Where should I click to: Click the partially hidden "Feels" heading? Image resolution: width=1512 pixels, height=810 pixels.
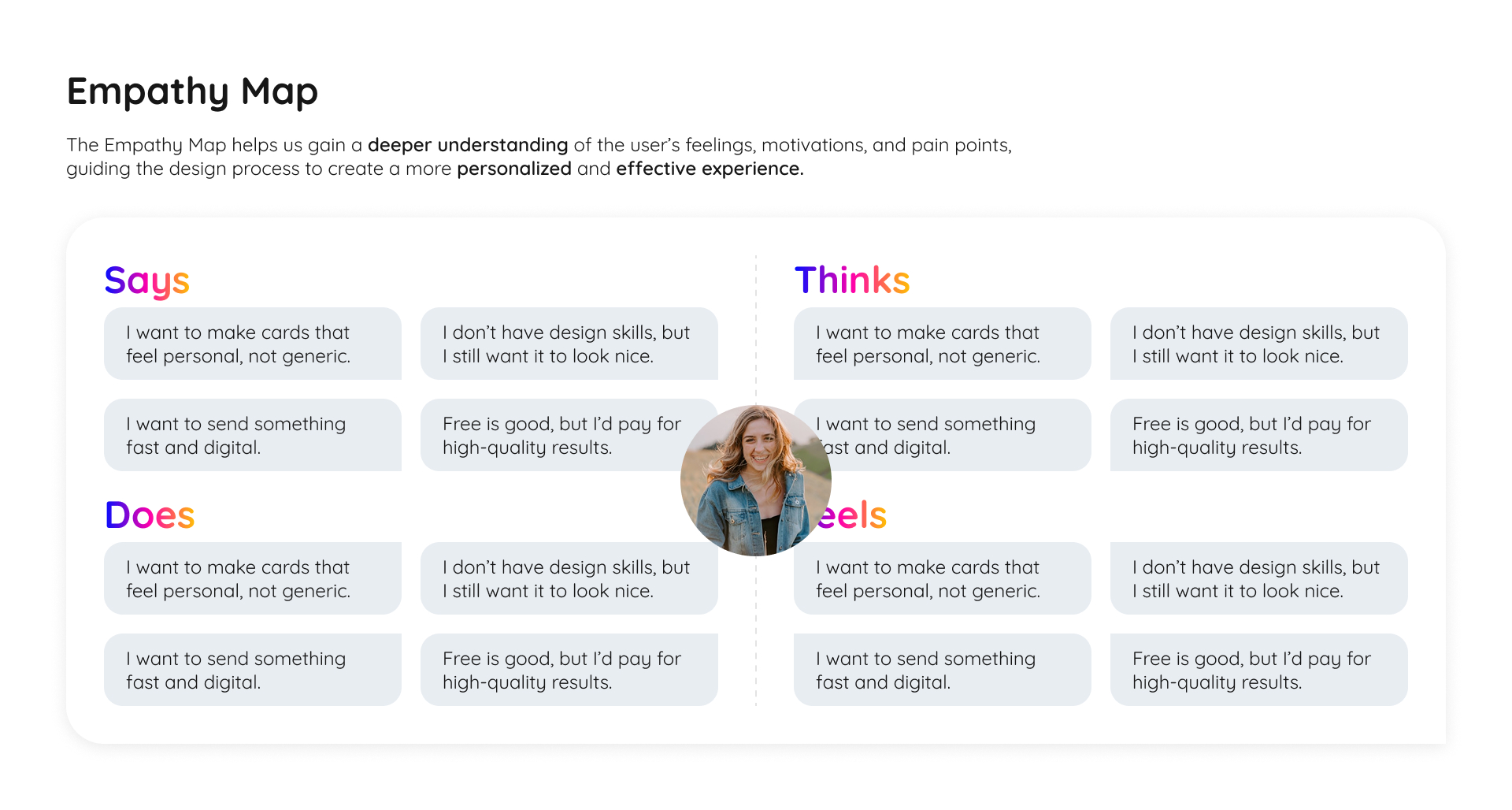click(x=854, y=515)
